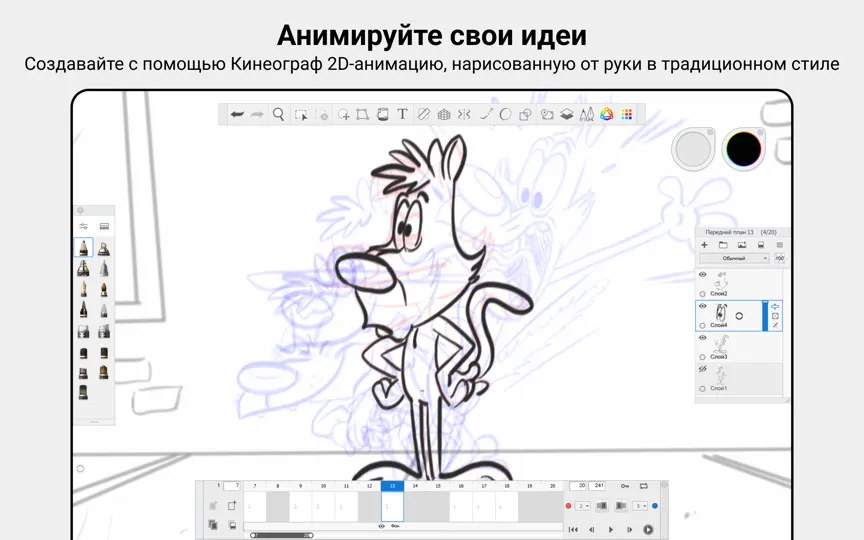Screen dimensions: 864x540
Task: Open the Обычный blend mode dropdown
Action: pos(734,258)
